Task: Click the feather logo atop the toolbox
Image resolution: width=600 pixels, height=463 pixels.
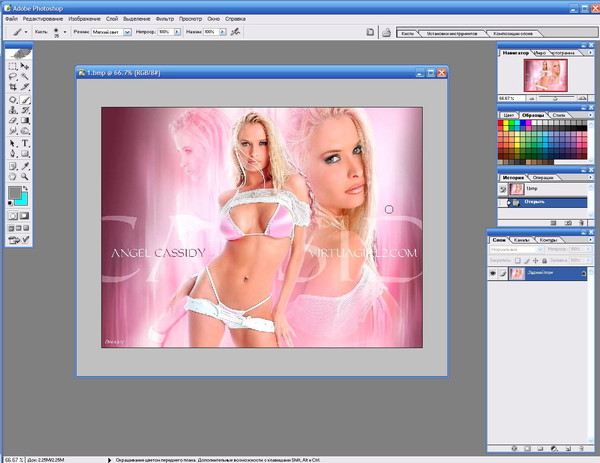Action: click(19, 54)
